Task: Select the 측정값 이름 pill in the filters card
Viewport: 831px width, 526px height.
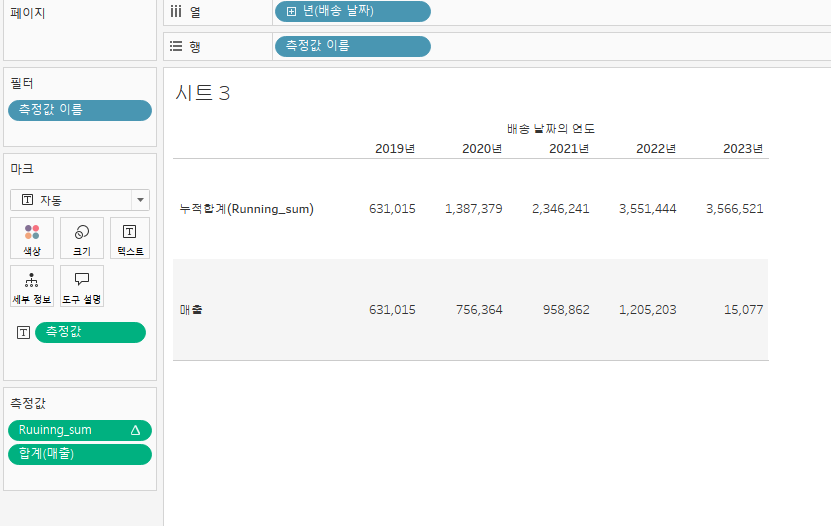Action: [x=80, y=110]
